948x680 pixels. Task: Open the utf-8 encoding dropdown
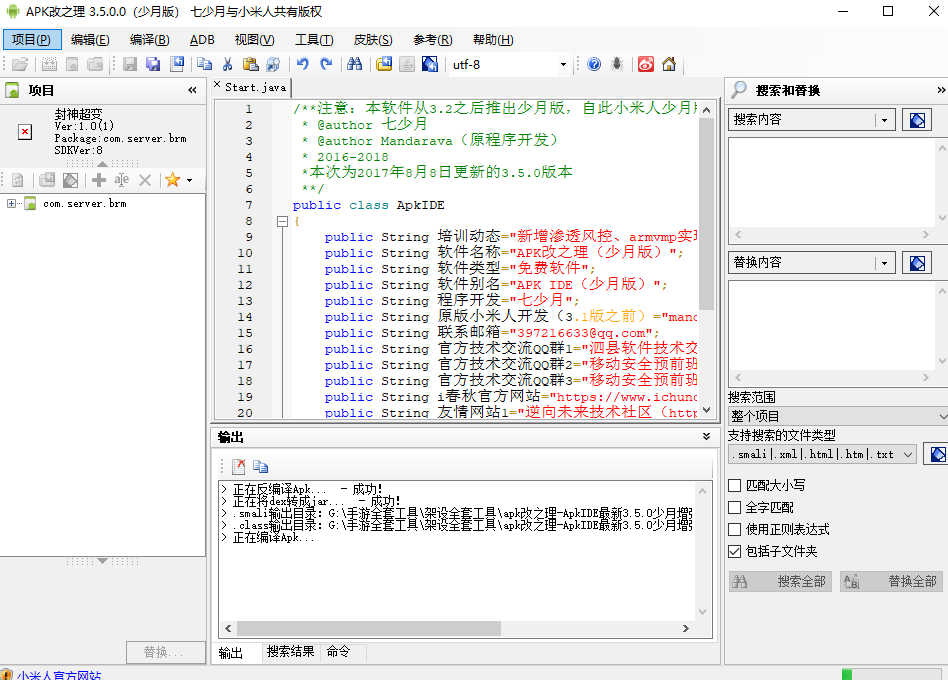[563, 65]
